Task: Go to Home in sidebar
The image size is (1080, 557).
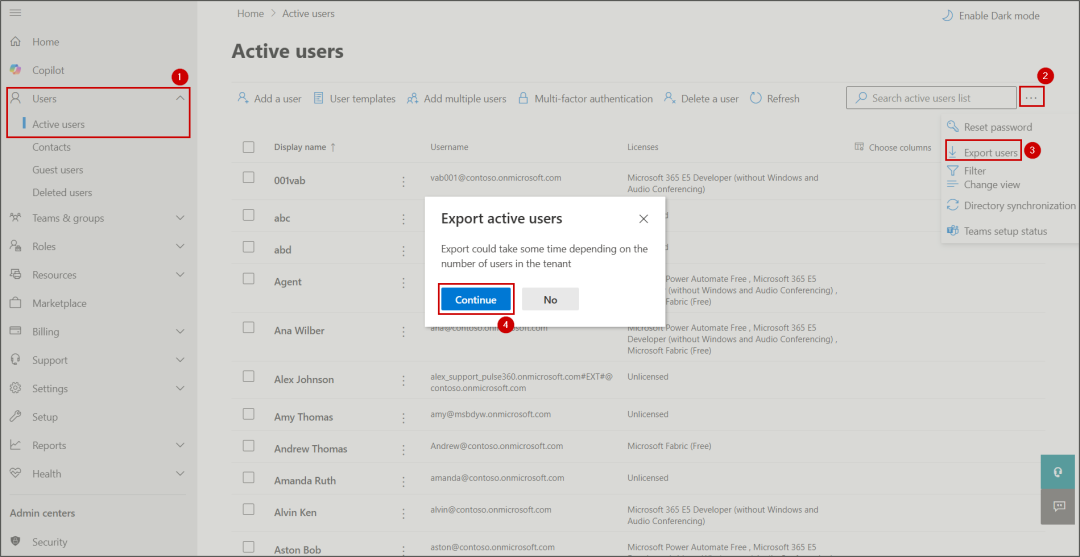Action: click(x=45, y=42)
